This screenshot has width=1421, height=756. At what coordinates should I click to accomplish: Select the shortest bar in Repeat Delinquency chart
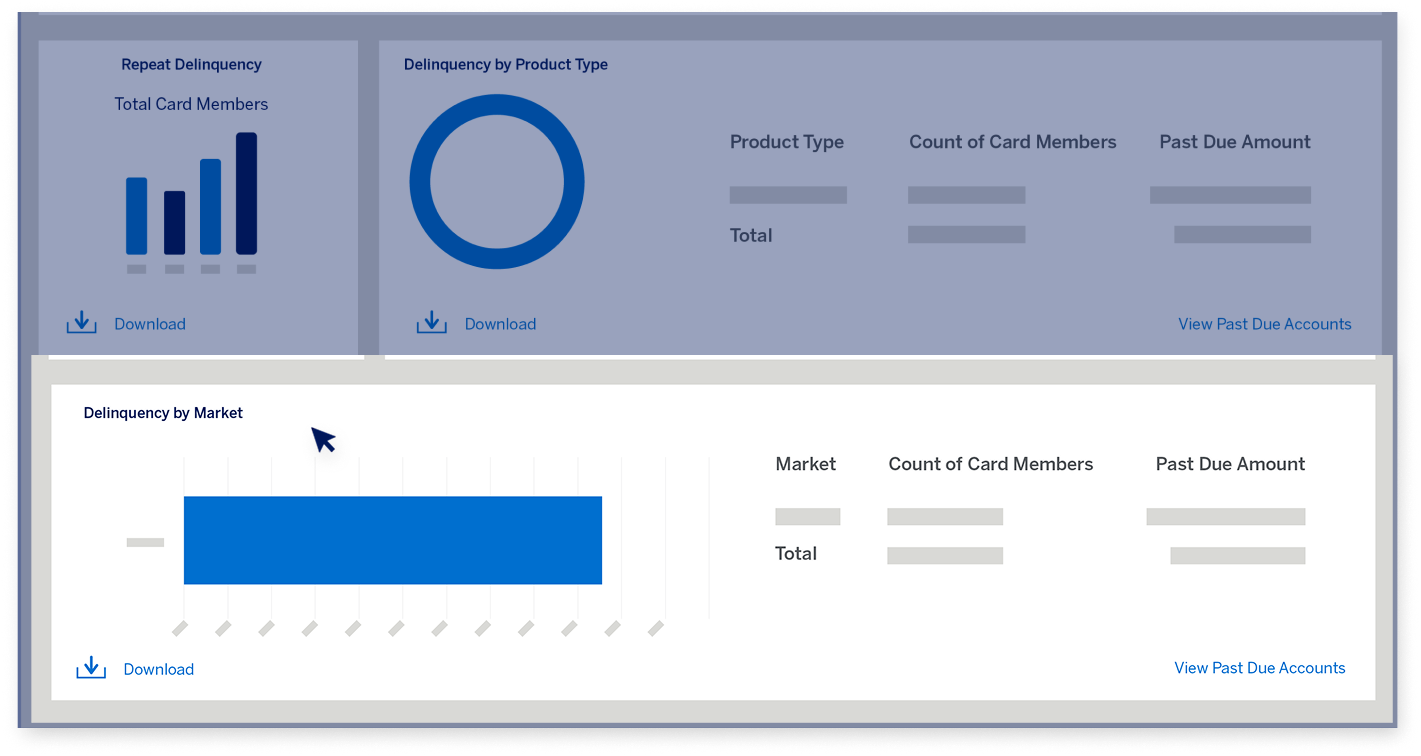174,222
